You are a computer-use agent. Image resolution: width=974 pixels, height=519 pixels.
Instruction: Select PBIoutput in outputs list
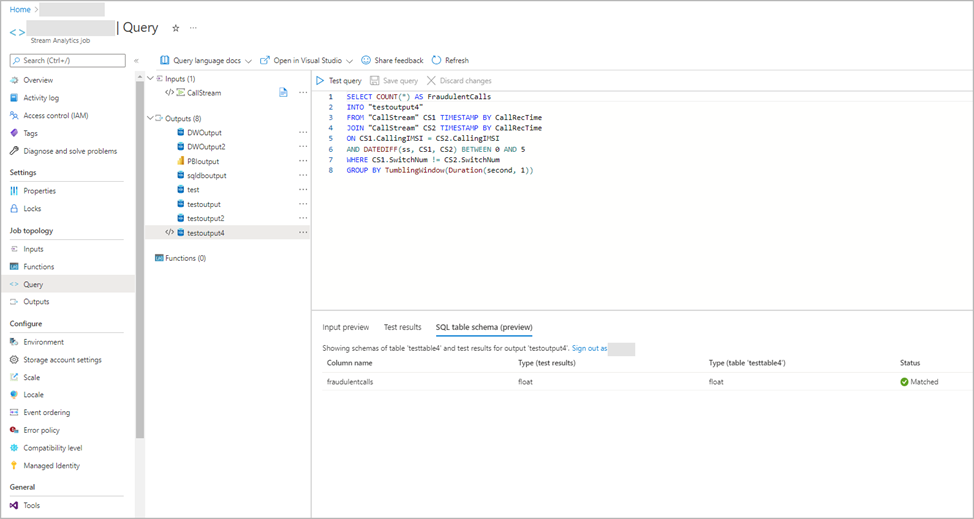[x=203, y=161]
